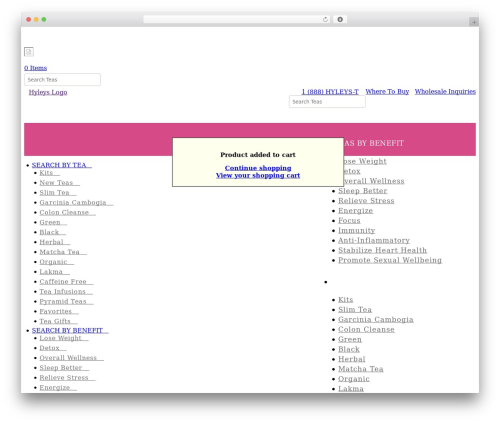Select Energize in left benefit list

coord(58,388)
